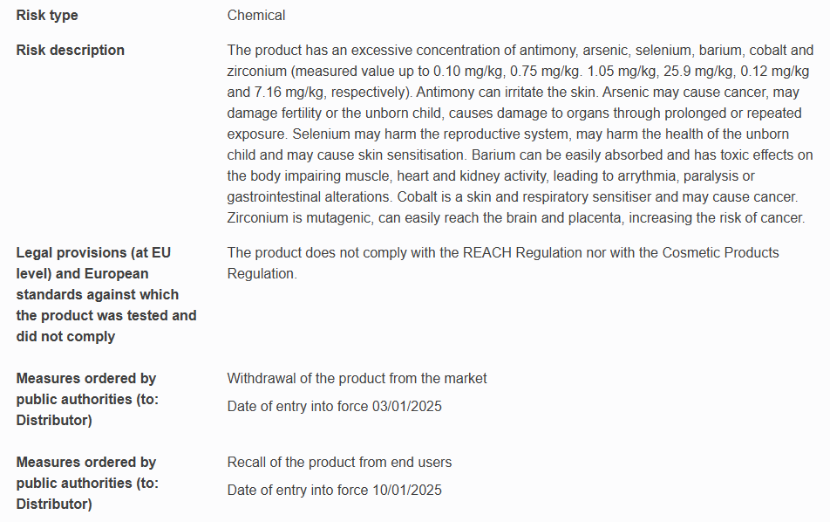
Task: Click the text 'gastrointestinal alterations'
Action: [x=309, y=197]
